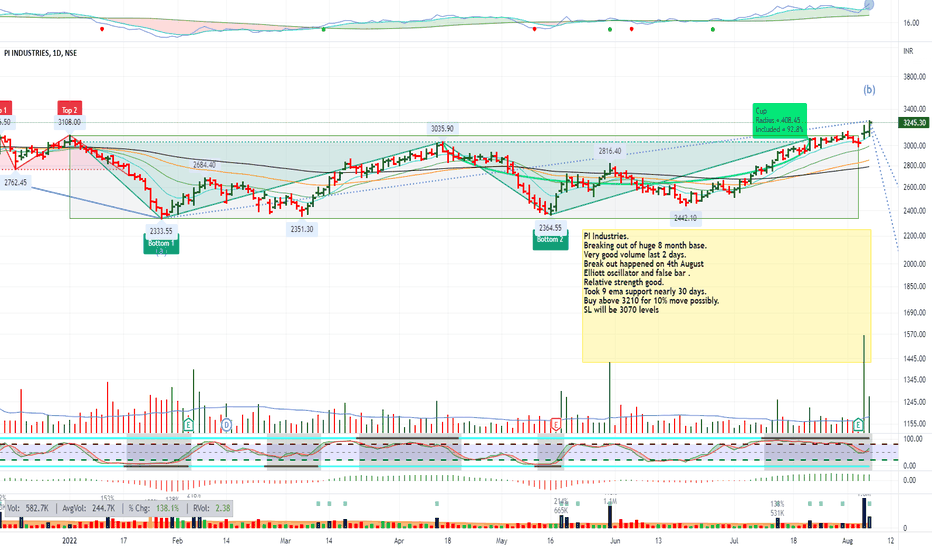
Task: Click the Jun label on the date axis
Action: (615, 540)
